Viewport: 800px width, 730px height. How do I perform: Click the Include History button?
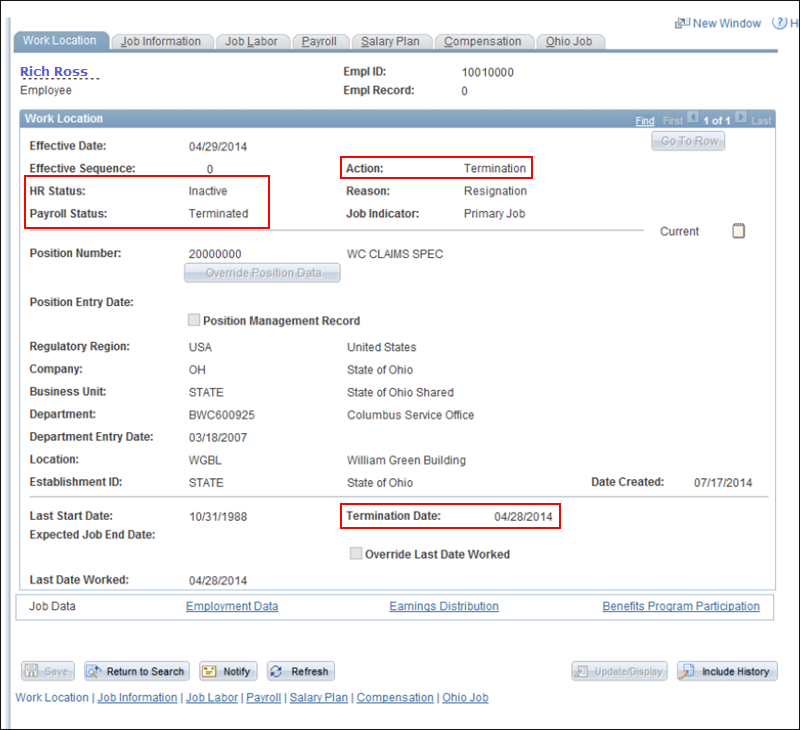click(x=727, y=671)
